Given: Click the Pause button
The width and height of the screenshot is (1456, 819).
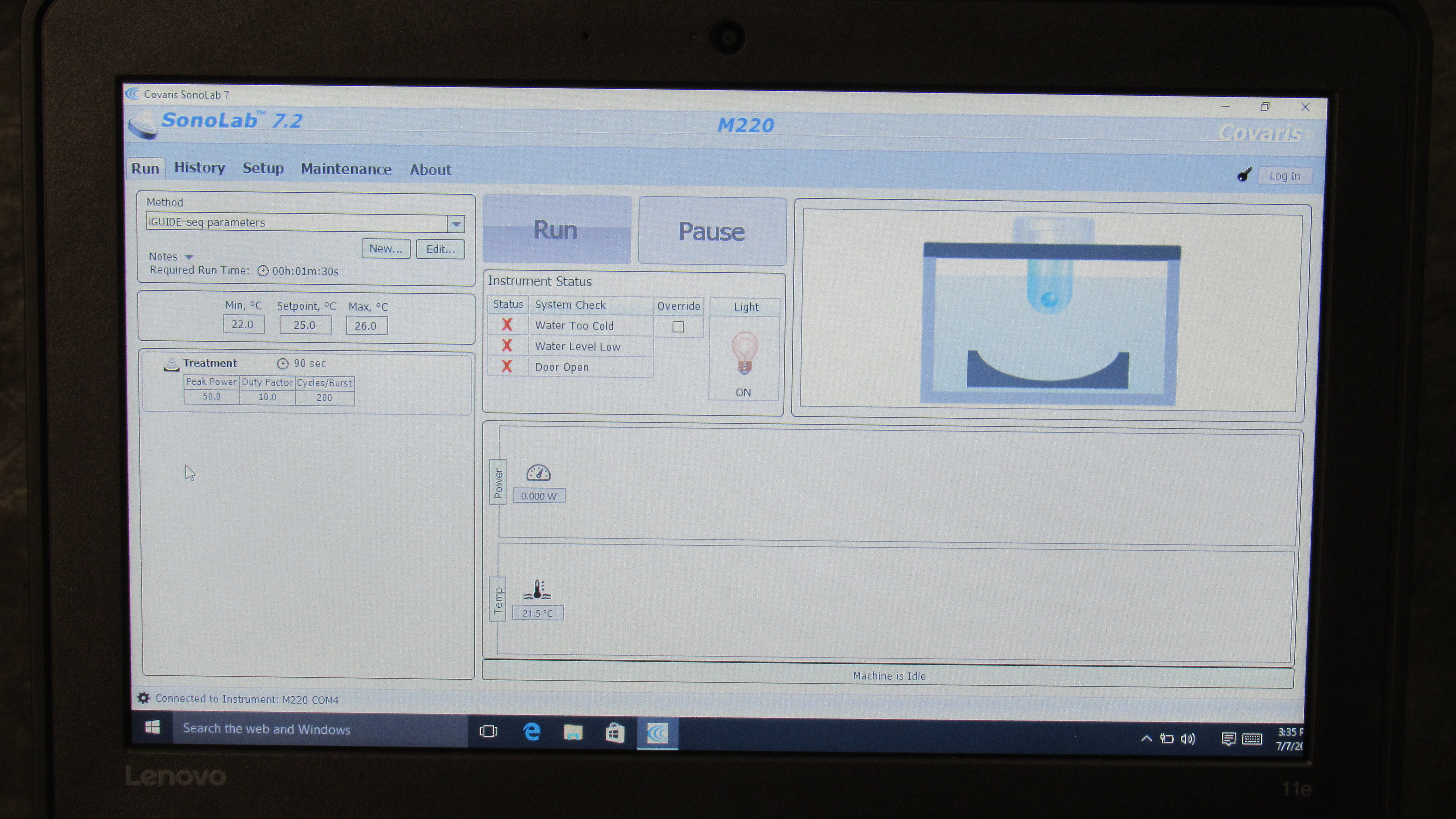Looking at the screenshot, I should 712,231.
